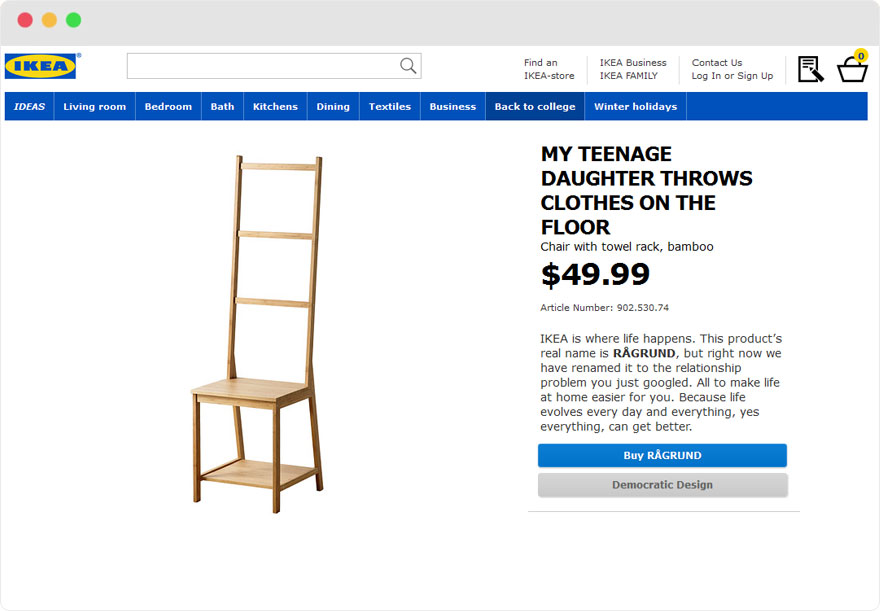Click the Contact Us link
This screenshot has height=611, width=880.
coord(717,62)
